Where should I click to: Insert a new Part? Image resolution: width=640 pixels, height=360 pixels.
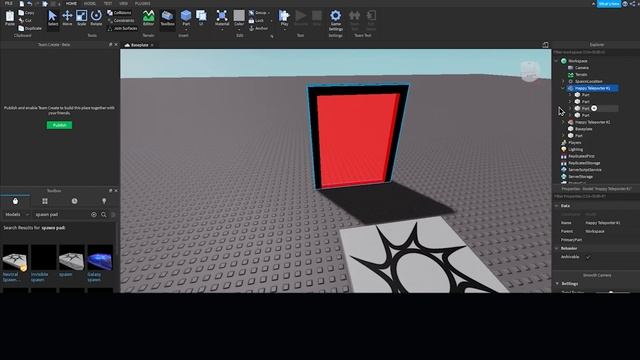pos(186,18)
